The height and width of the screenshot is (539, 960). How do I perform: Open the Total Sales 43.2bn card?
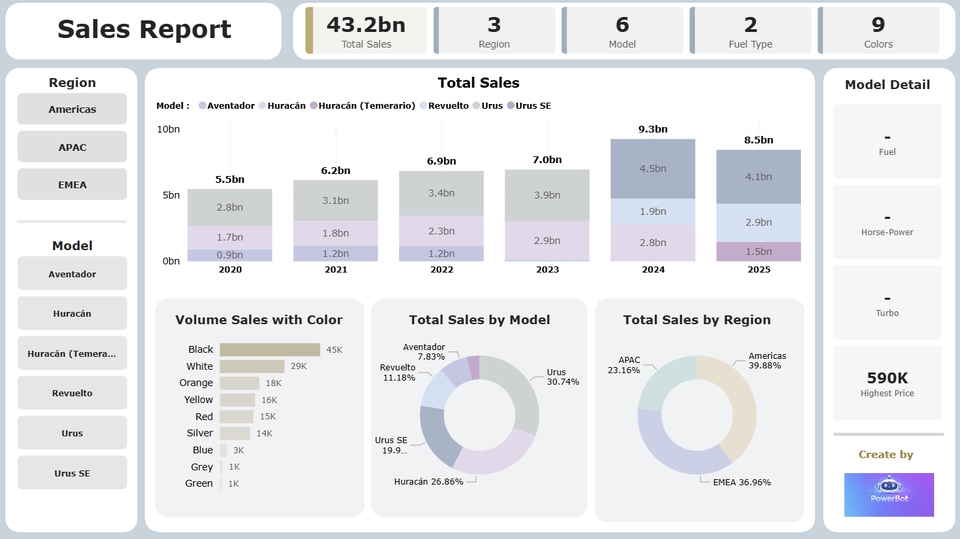(x=366, y=31)
